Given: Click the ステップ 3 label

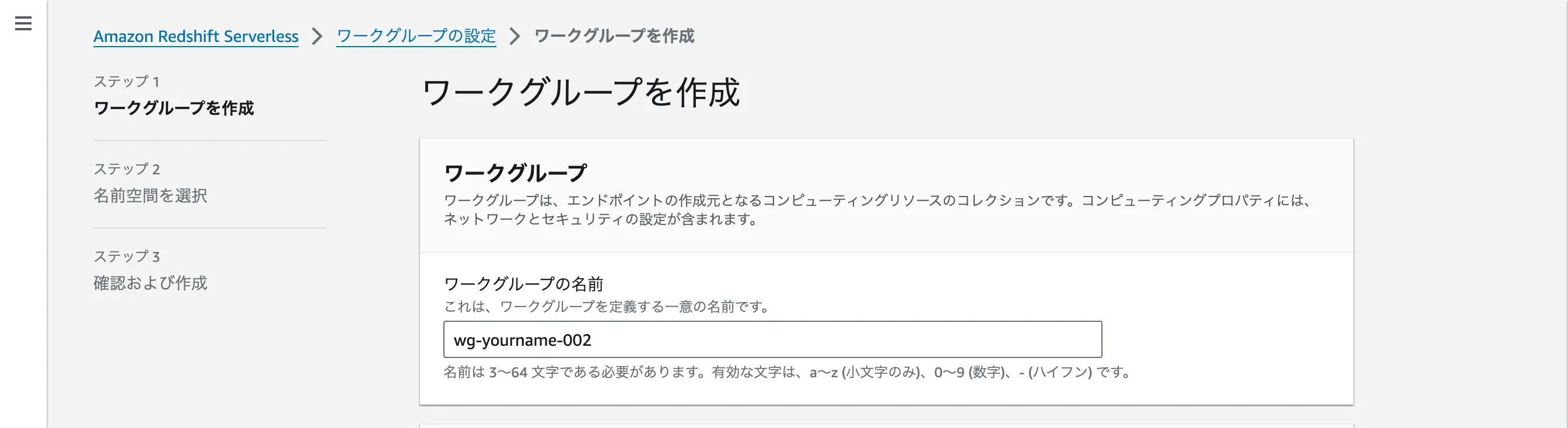Looking at the screenshot, I should tap(127, 257).
